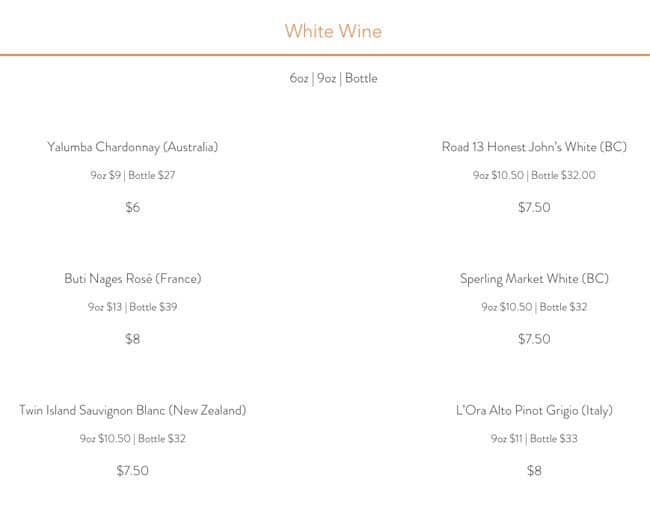
Task: Click the 6oz | 9oz | Bottle size line
Action: click(333, 78)
